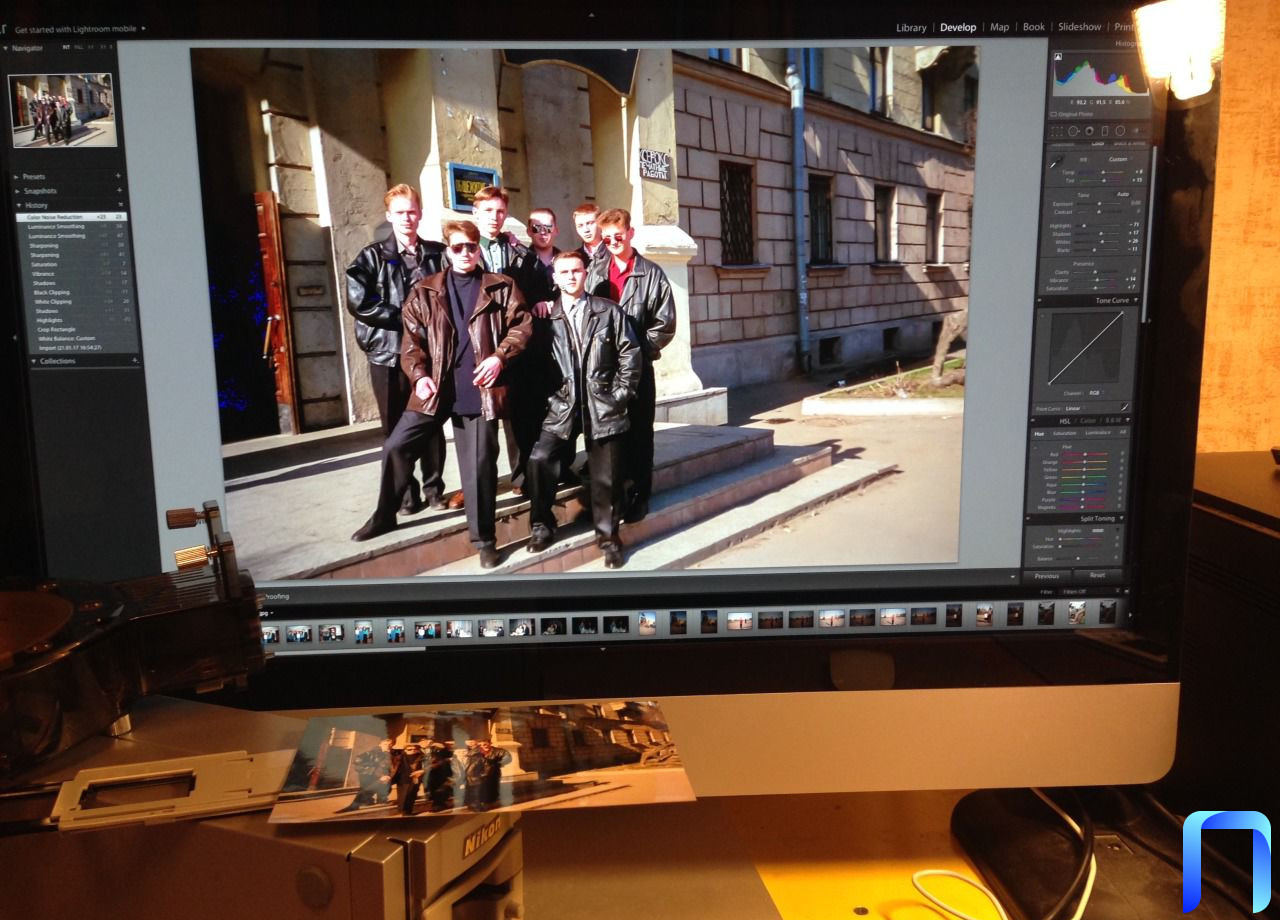Select the Luminance tab in HSL
The height and width of the screenshot is (920, 1280).
click(x=1098, y=433)
